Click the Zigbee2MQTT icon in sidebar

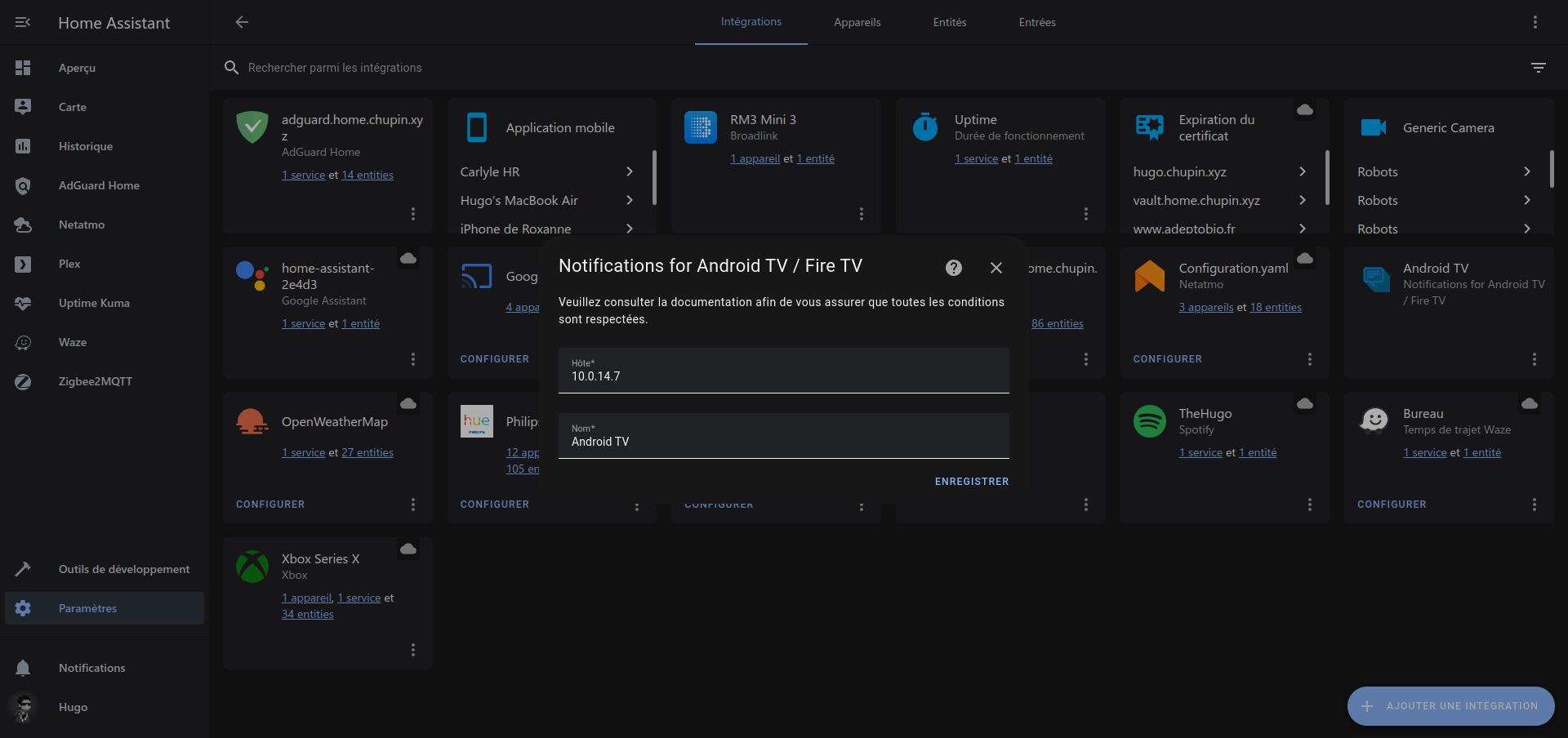23,381
